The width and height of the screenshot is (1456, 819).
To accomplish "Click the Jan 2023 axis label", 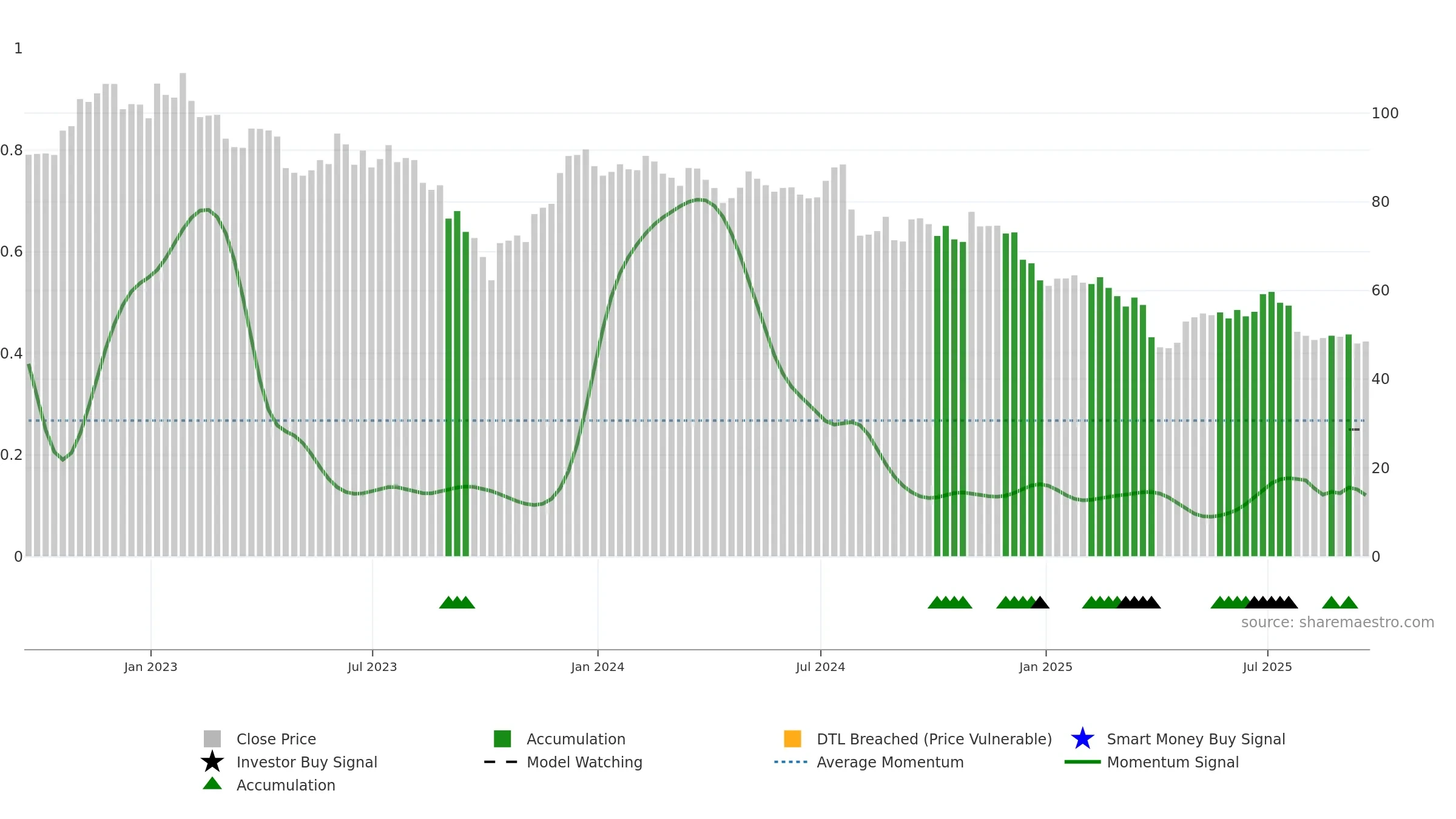I will click(x=150, y=667).
